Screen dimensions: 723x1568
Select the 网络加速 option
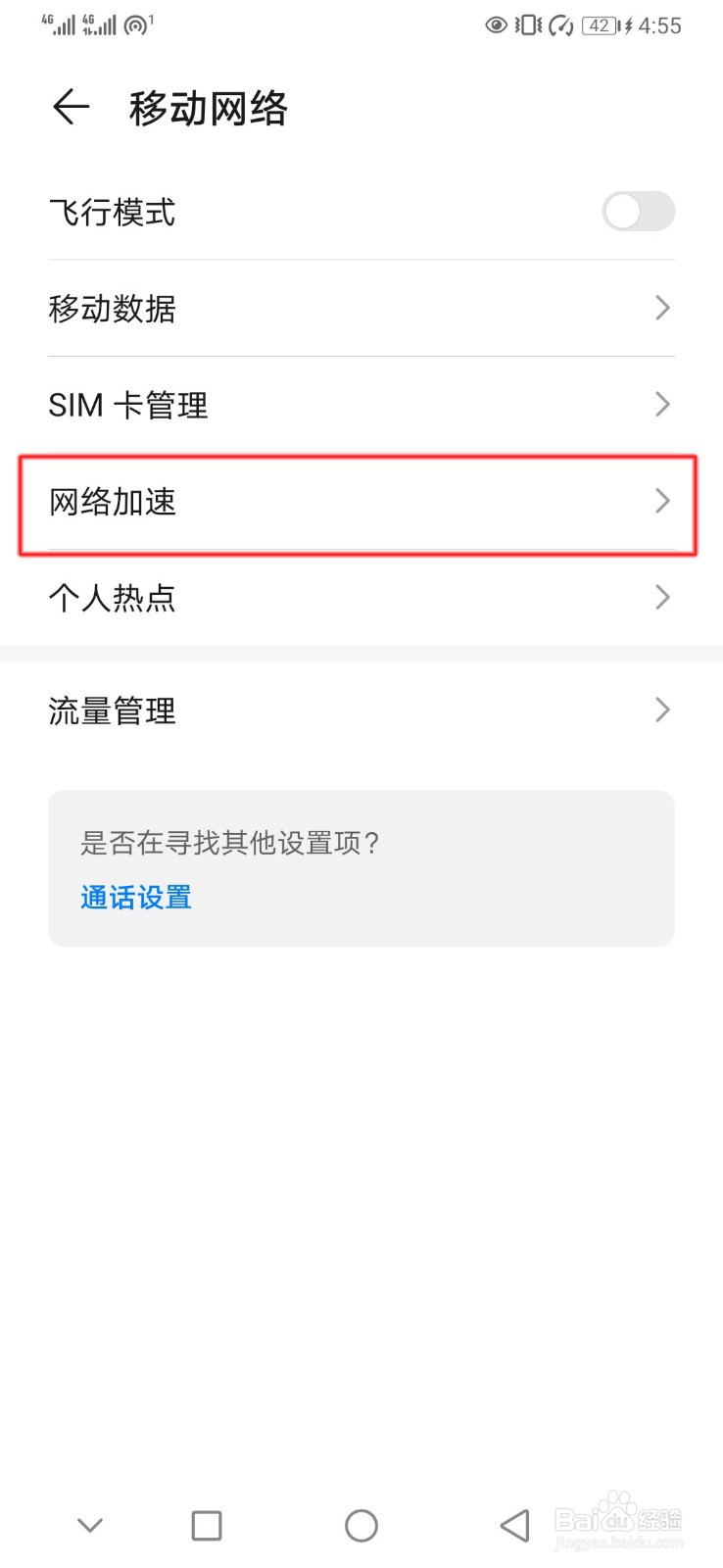pyautogui.click(x=113, y=502)
